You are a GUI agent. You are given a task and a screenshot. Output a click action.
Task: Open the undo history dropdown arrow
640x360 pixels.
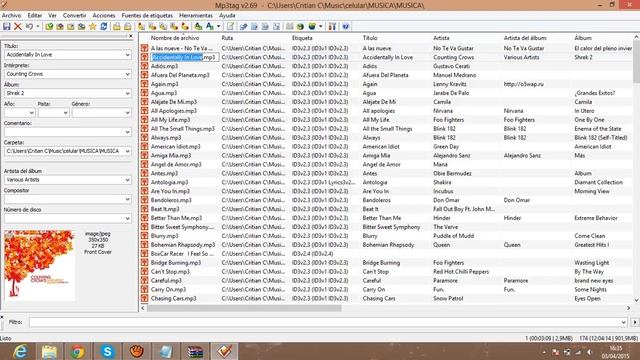point(38,27)
